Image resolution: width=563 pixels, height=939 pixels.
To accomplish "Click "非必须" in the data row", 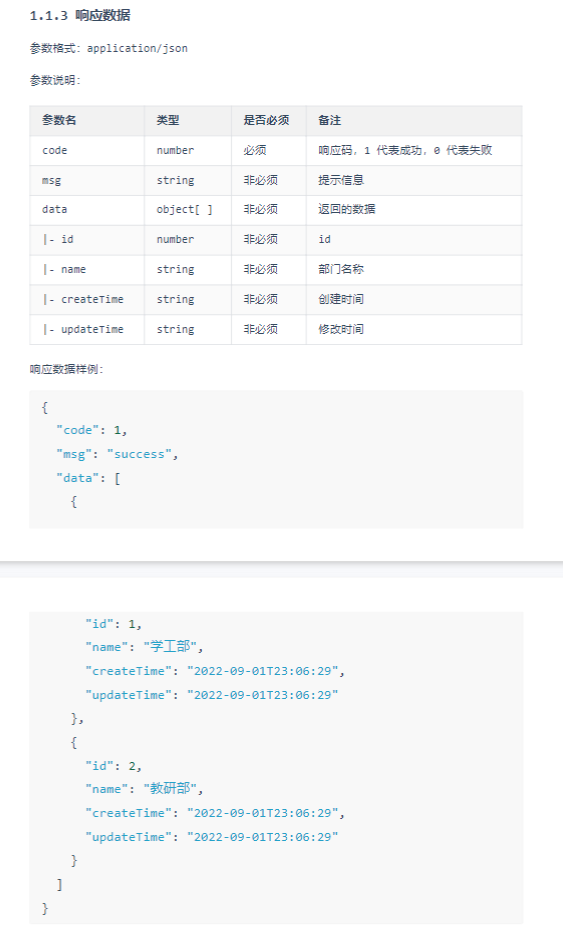I will tap(261, 209).
